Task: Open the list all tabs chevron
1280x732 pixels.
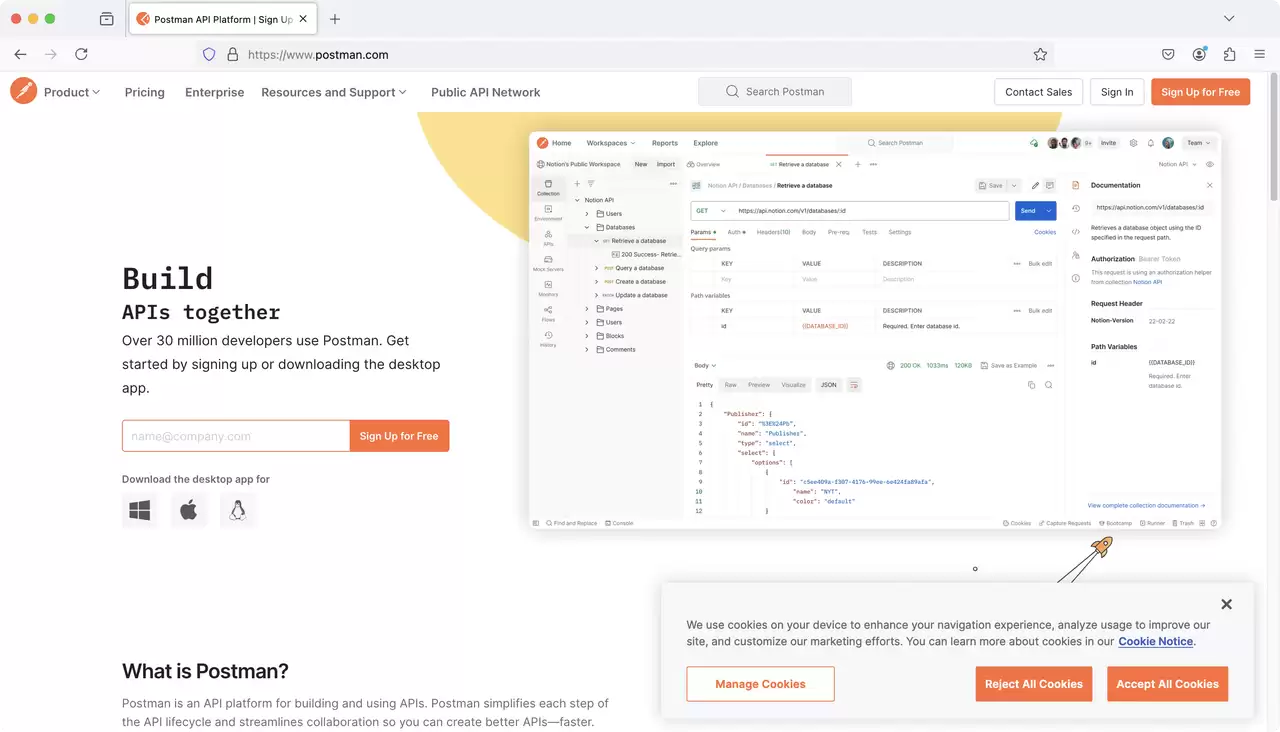Action: pos(1229,19)
